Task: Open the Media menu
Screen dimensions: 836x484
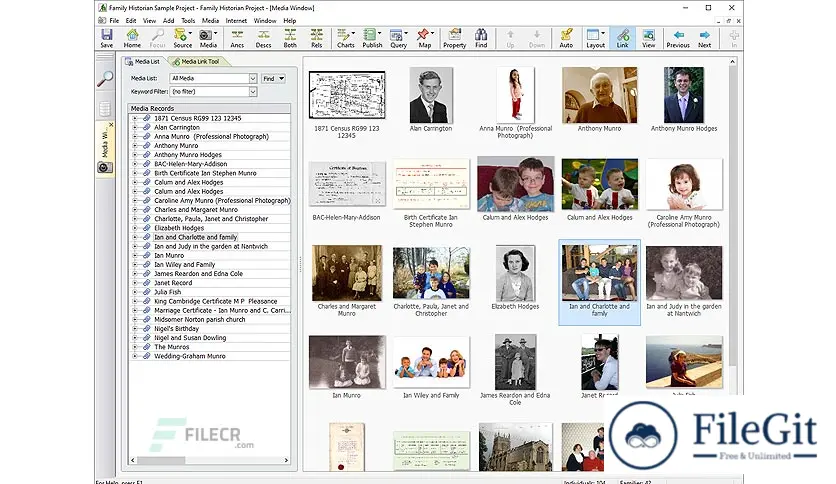Action: 210,21
